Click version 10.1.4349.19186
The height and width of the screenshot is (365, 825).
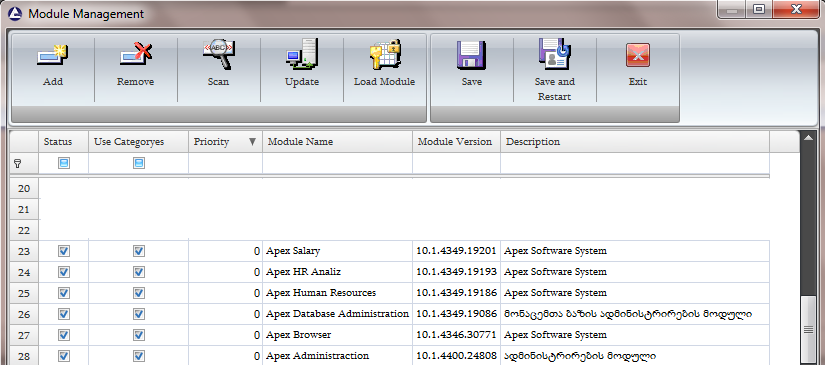click(x=456, y=293)
